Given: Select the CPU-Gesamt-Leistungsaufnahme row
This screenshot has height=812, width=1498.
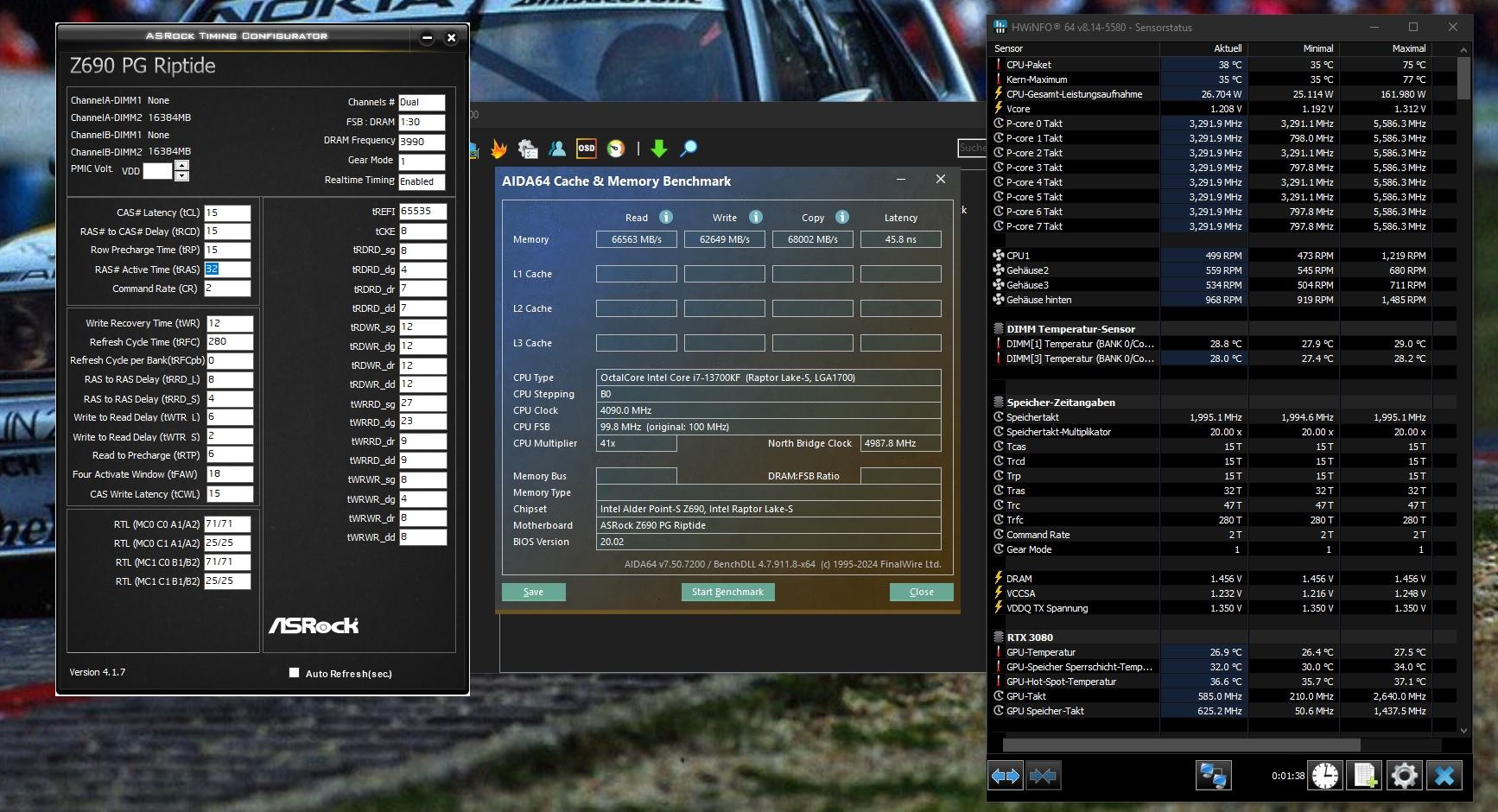Looking at the screenshot, I should pos(1222,94).
